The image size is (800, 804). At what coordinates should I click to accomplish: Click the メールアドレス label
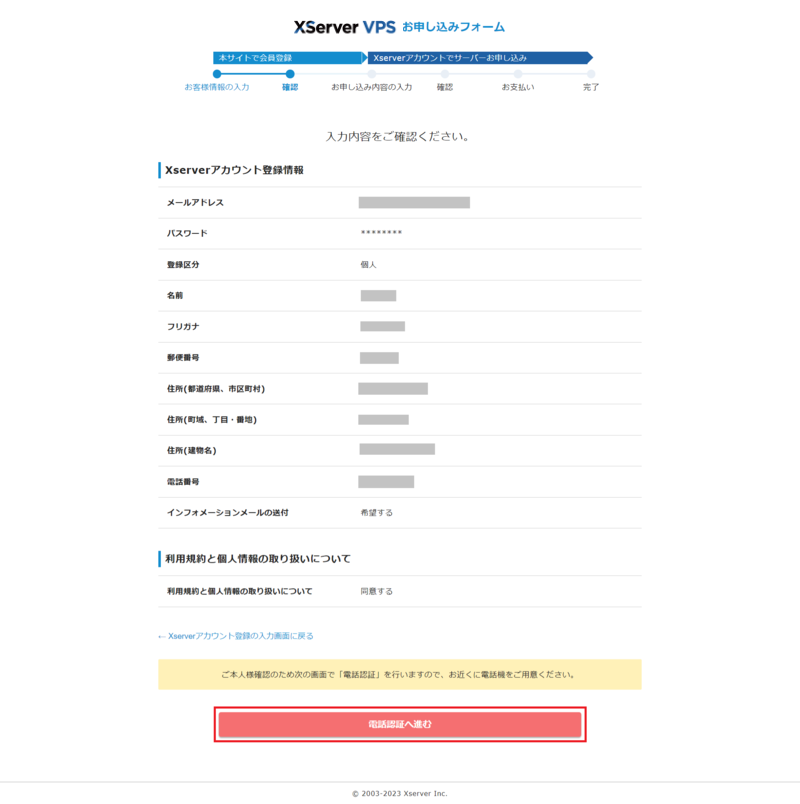click(x=195, y=203)
